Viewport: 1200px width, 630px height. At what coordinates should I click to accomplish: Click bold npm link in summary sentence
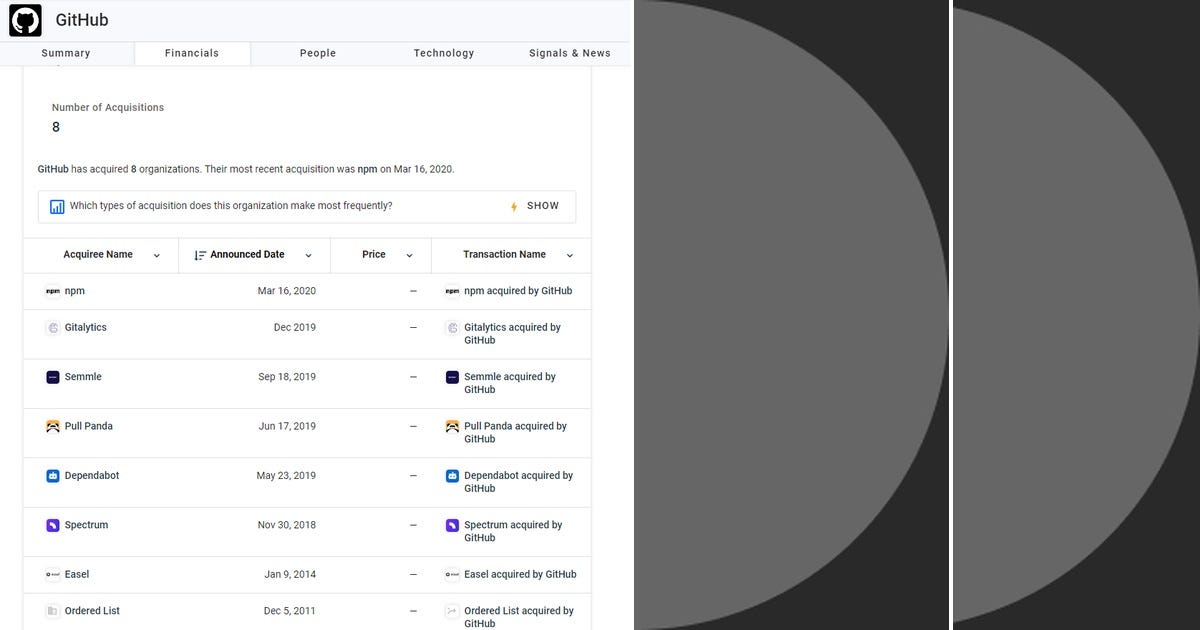(367, 169)
